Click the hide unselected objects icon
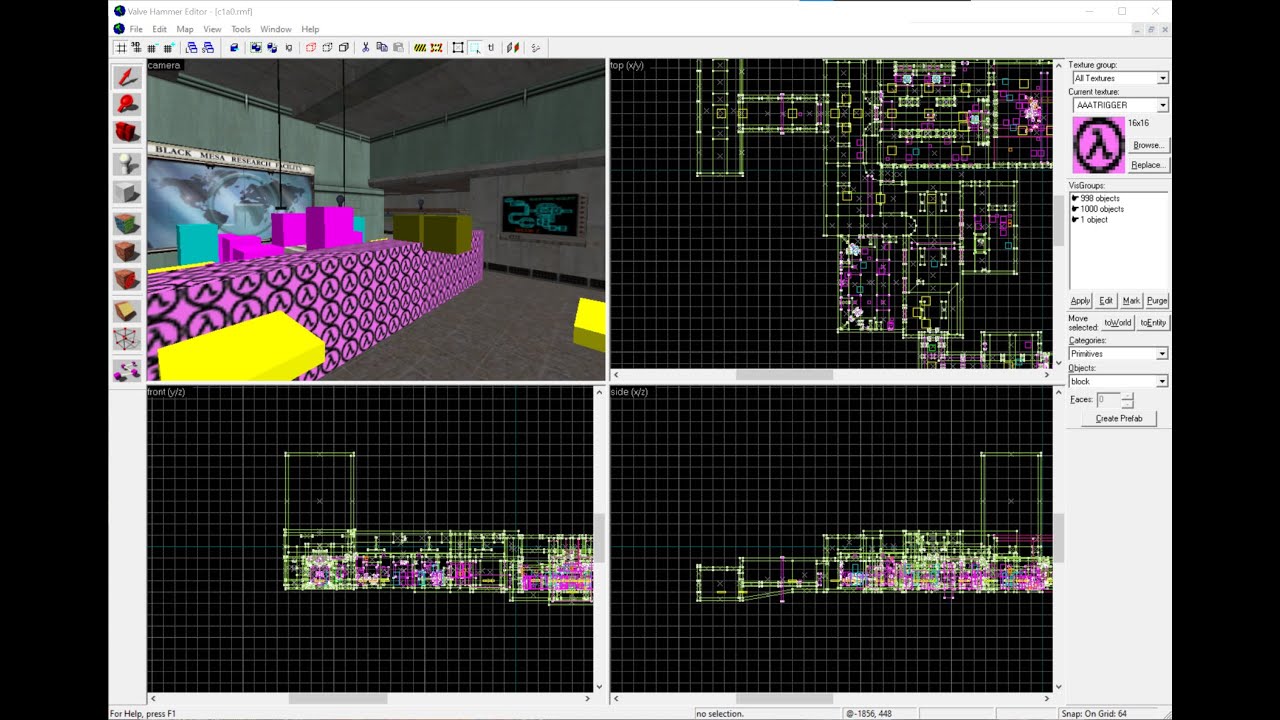The width and height of the screenshot is (1280, 720). [327, 47]
